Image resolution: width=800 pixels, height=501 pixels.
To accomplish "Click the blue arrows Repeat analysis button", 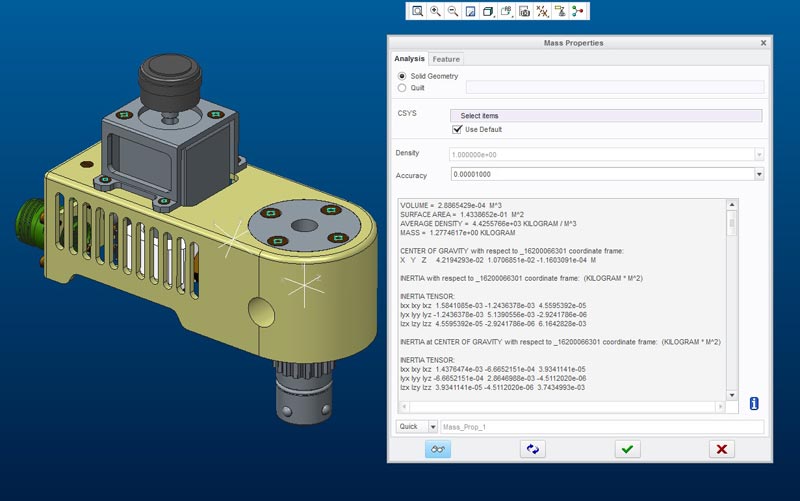I will click(532, 450).
